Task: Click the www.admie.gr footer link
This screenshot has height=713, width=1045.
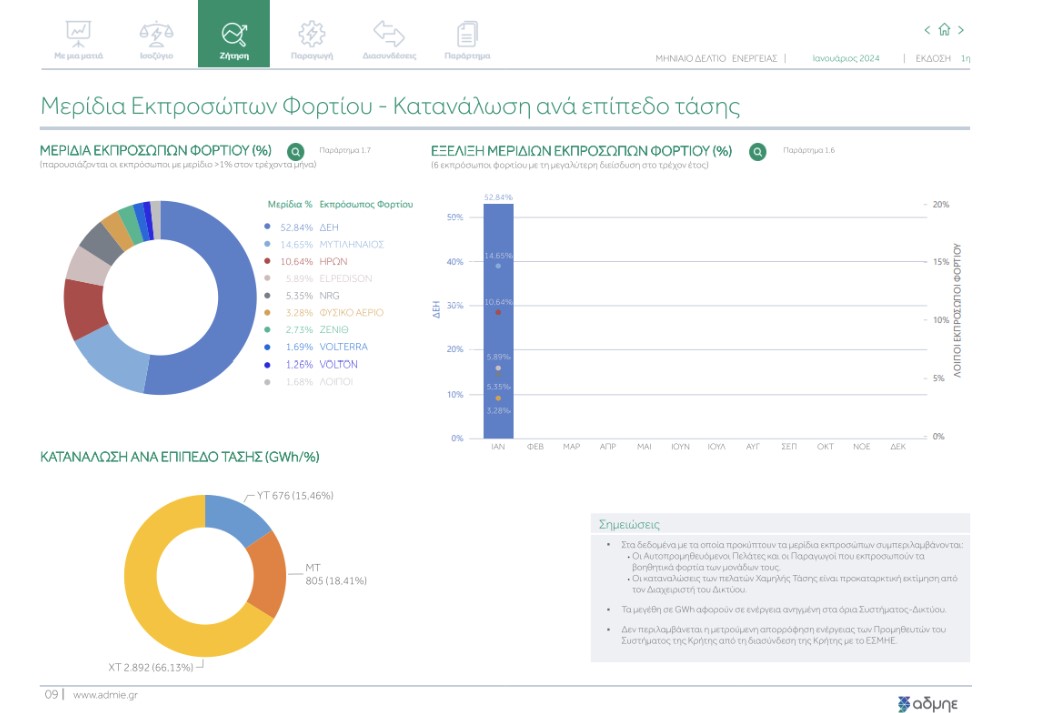Action: [x=105, y=695]
